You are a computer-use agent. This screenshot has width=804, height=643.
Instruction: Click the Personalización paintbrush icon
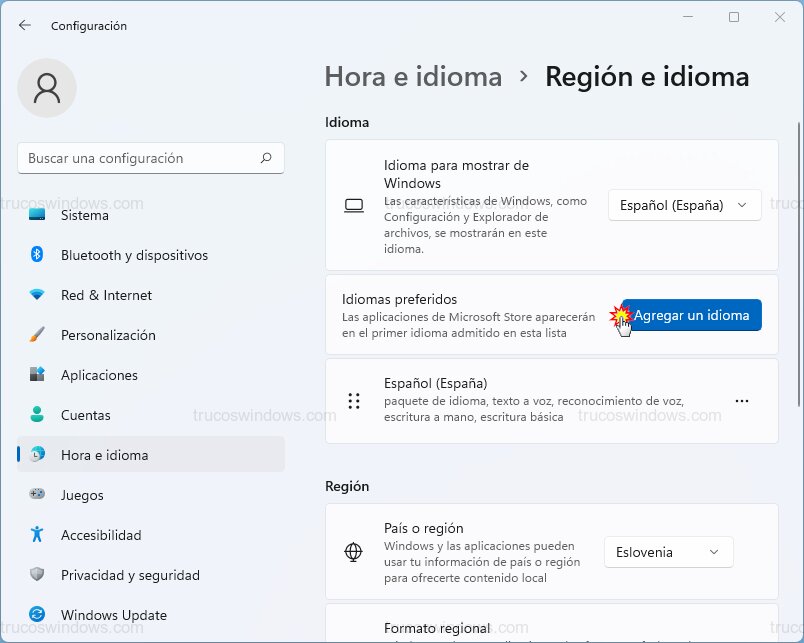[37, 335]
